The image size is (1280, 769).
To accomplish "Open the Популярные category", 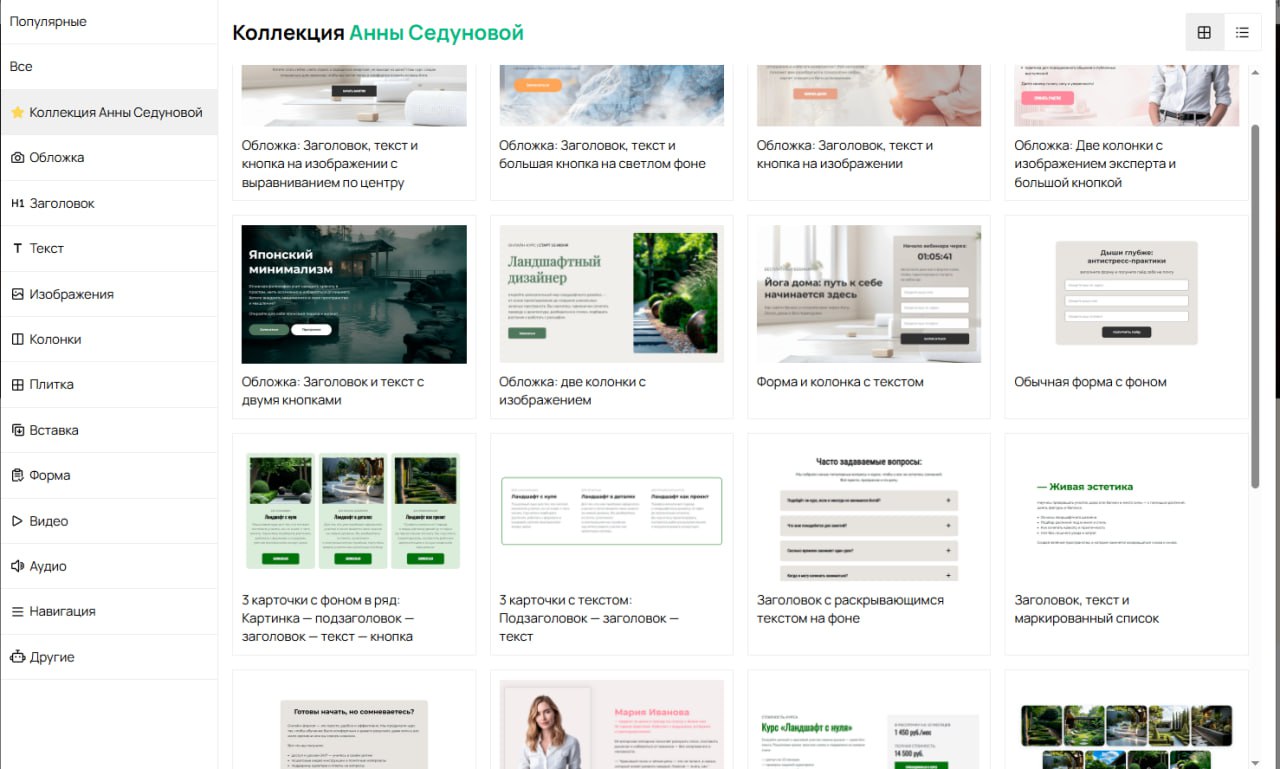I will [48, 21].
